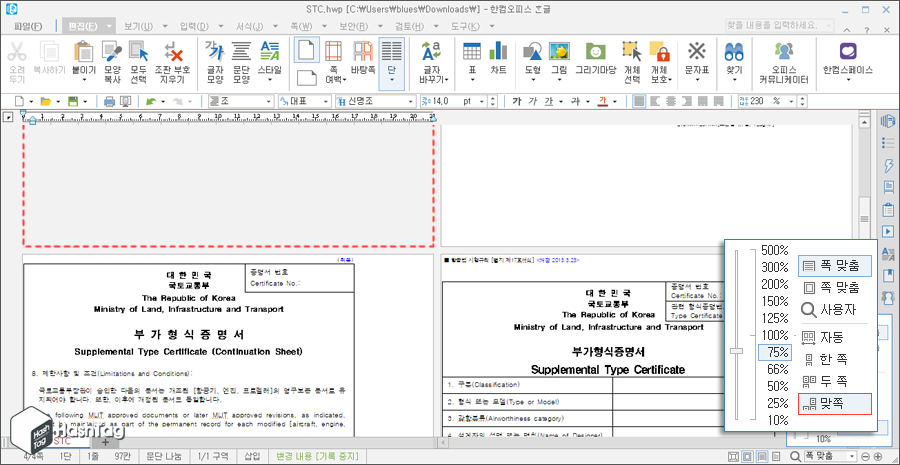Click the 단 (Columns) icon
The height and width of the screenshot is (465, 900).
point(391,52)
